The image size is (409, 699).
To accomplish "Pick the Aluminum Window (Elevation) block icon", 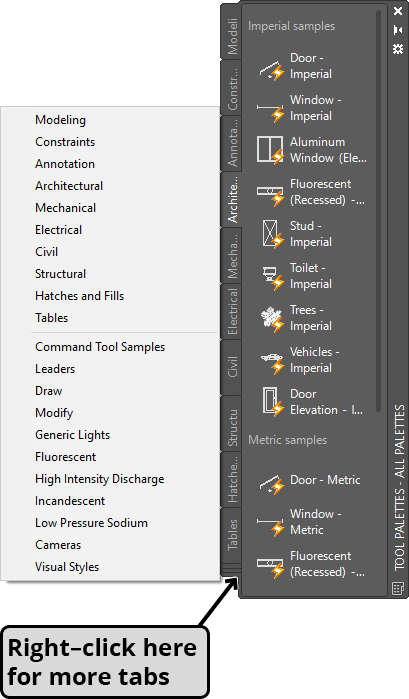I will (x=270, y=151).
